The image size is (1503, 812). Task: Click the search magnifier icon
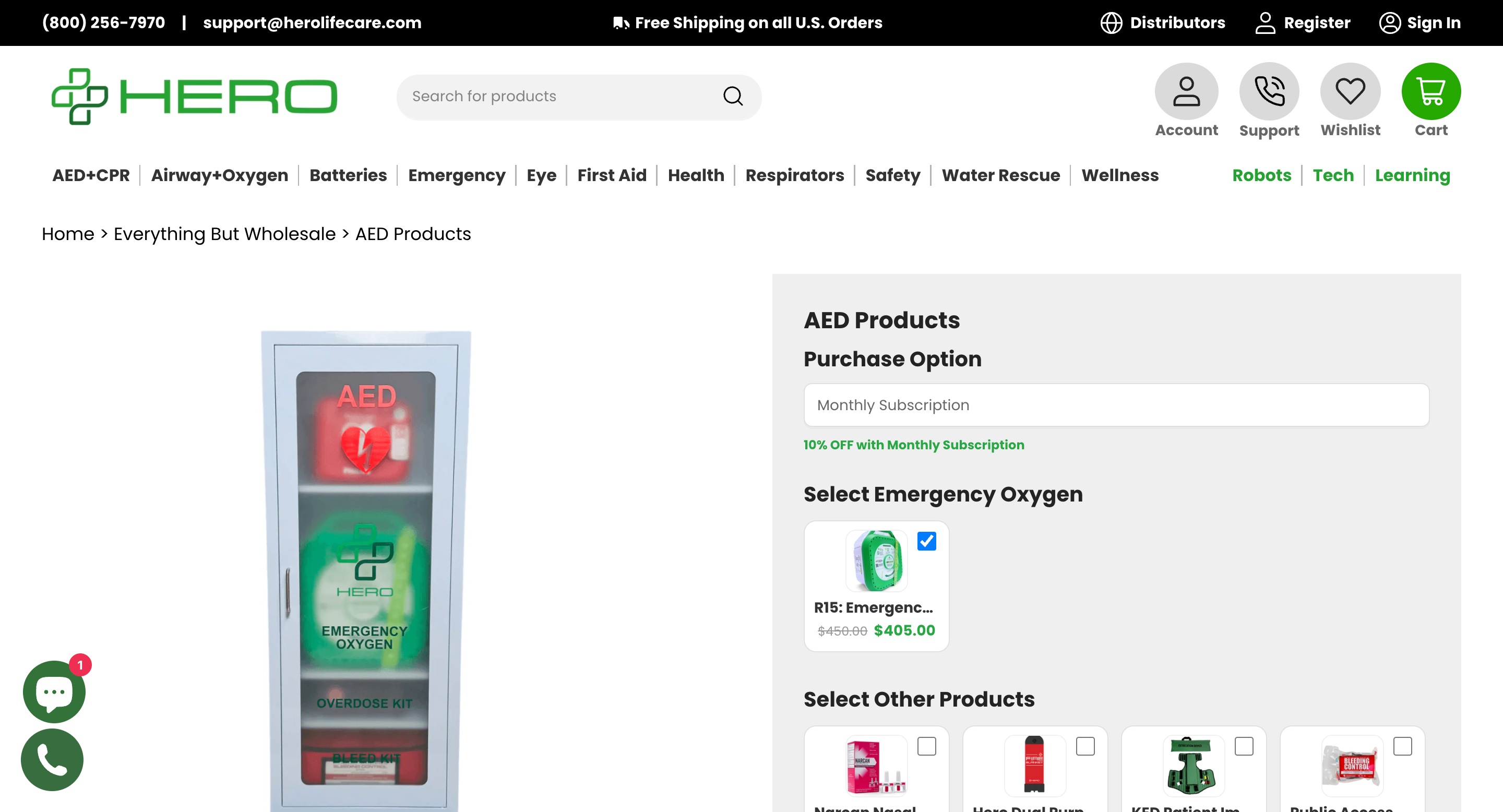[733, 96]
